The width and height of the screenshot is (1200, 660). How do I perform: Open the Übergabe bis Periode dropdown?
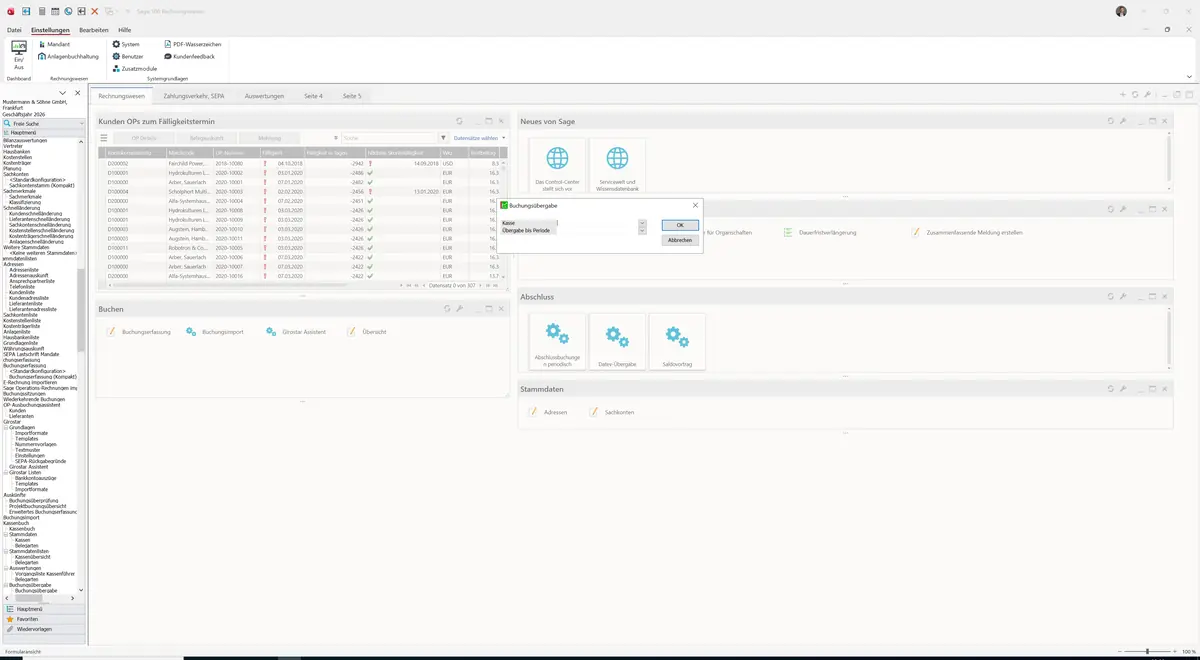click(642, 231)
